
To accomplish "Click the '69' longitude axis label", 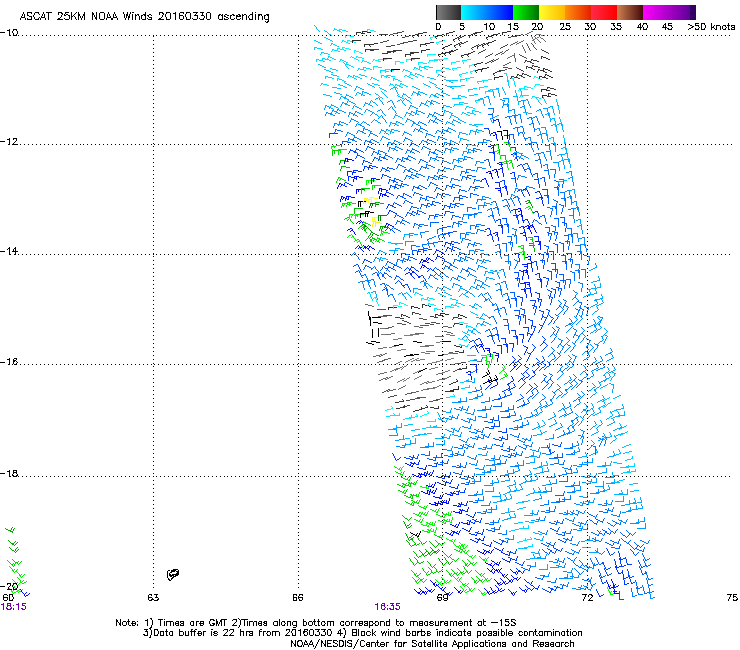I will coord(442,598).
